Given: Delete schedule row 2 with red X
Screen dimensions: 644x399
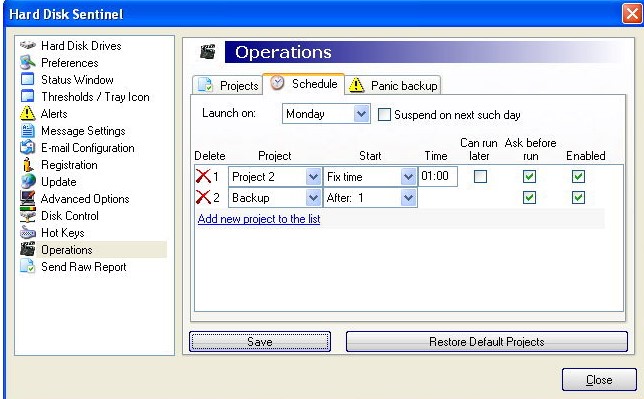Looking at the screenshot, I should point(203,198).
